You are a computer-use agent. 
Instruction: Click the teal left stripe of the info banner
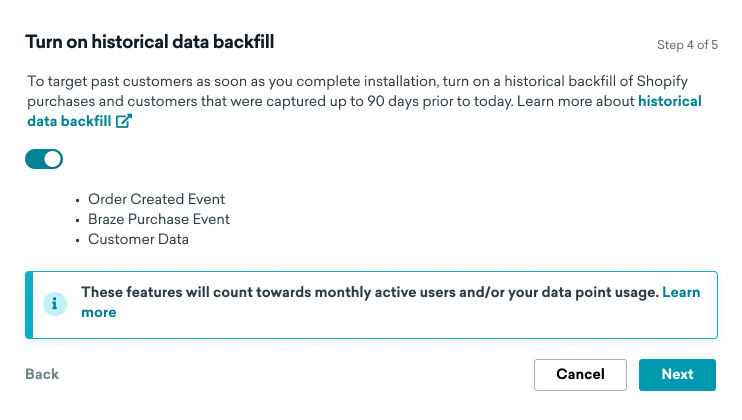(29, 305)
